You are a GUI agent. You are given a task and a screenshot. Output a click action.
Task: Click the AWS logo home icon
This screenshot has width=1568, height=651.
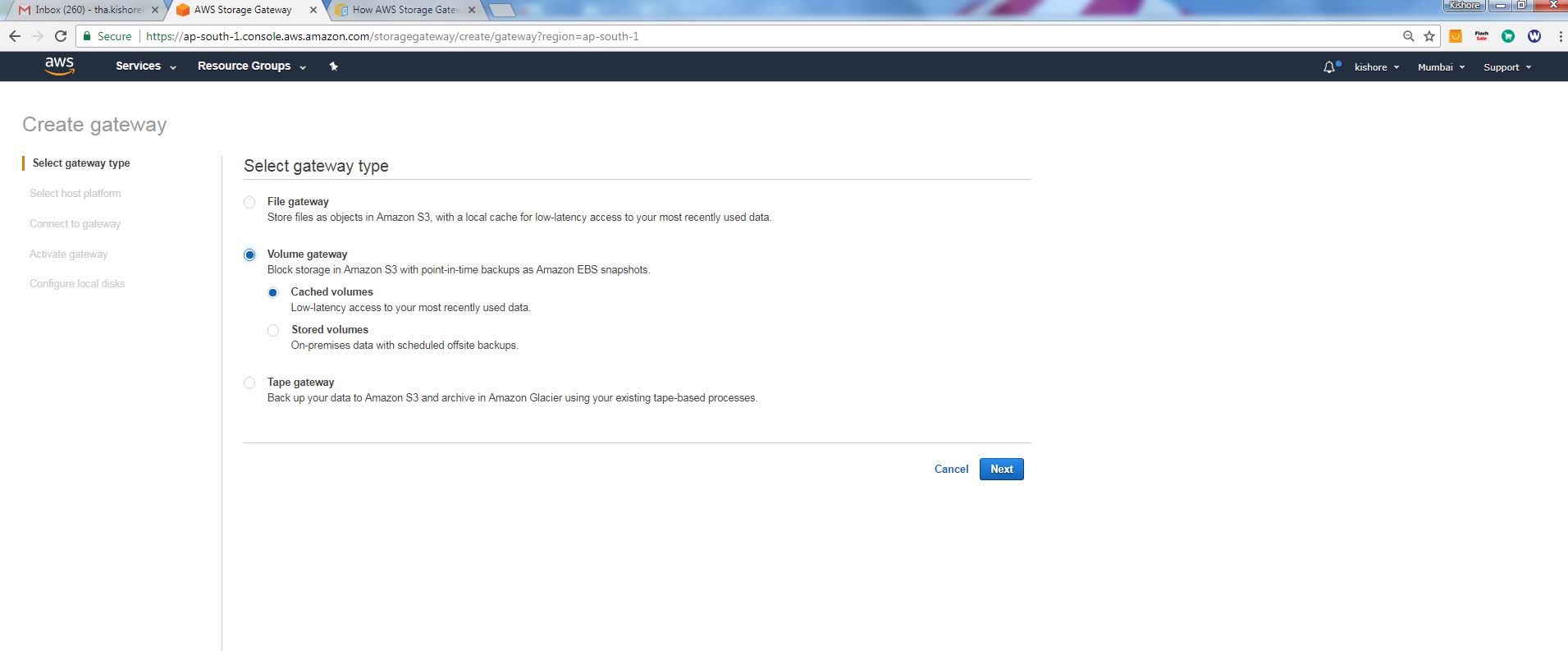59,66
